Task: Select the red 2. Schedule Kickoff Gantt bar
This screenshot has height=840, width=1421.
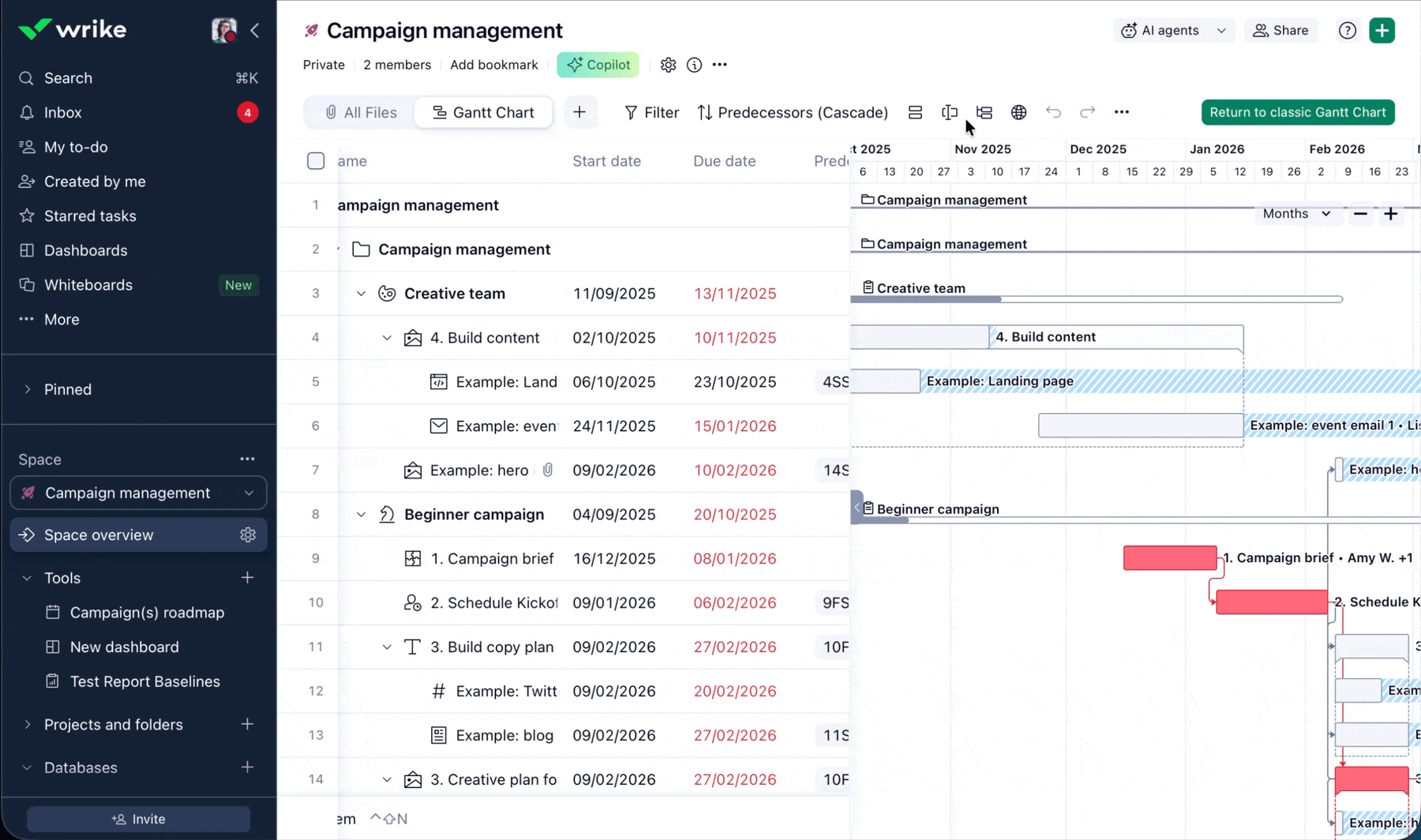Action: (1272, 602)
